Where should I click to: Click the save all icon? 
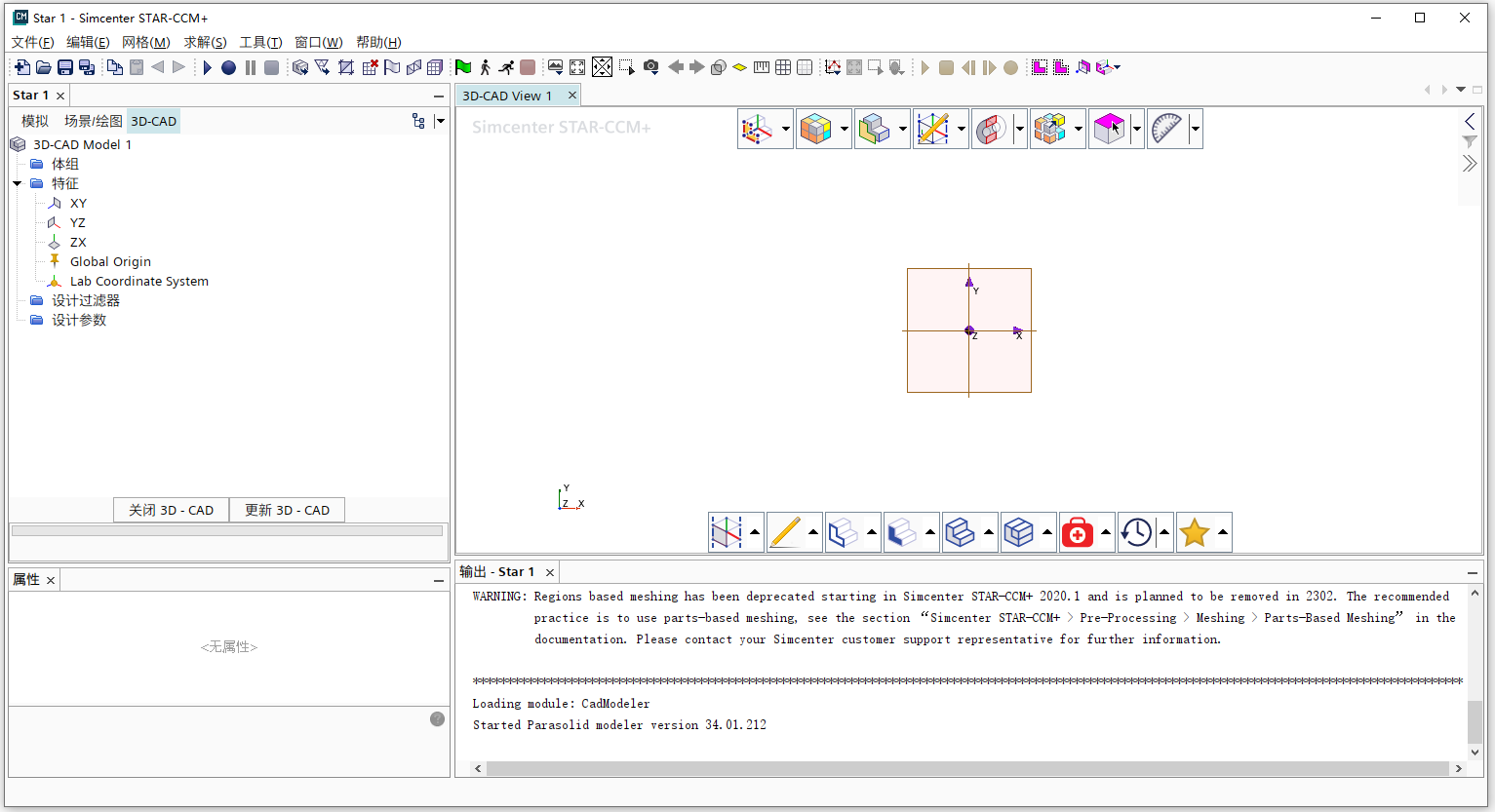coord(86,67)
